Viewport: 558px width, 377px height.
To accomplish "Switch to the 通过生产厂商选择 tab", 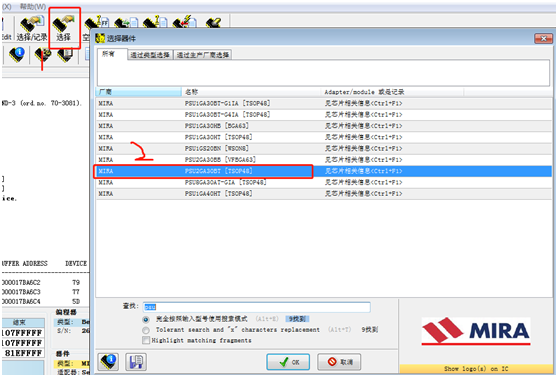I will pyautogui.click(x=203, y=55).
